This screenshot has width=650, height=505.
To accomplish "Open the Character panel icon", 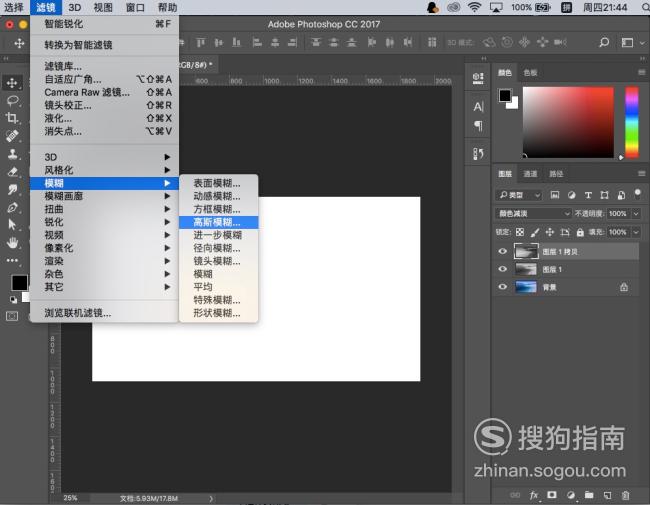I will [478, 107].
